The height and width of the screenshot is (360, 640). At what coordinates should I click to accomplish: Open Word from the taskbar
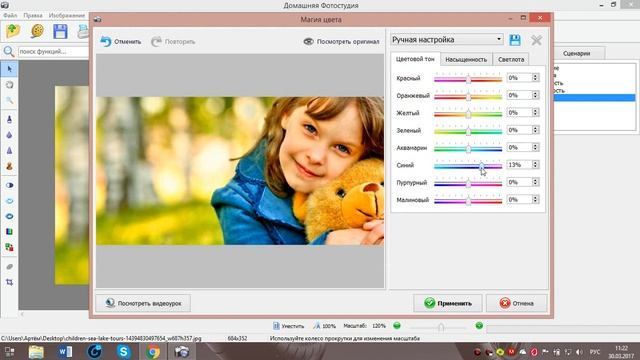65,351
